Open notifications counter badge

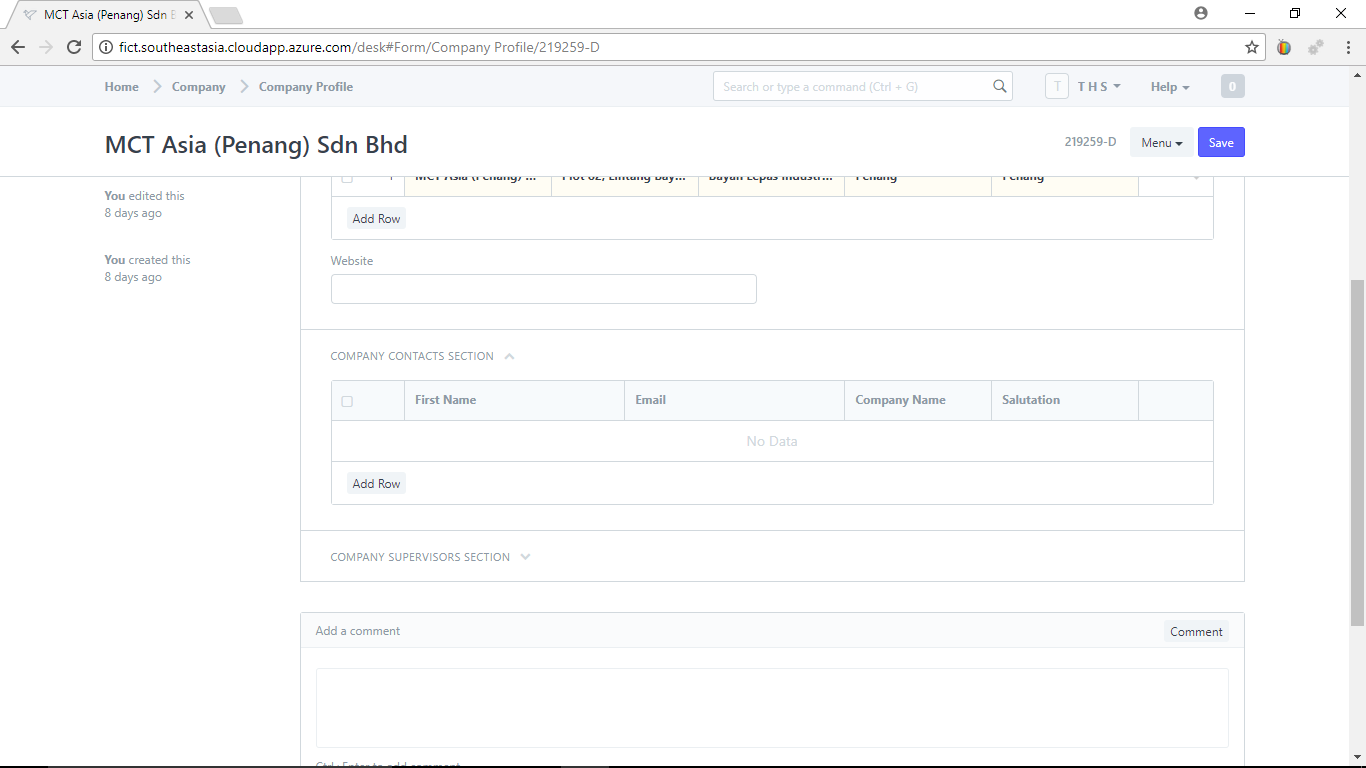tap(1232, 87)
